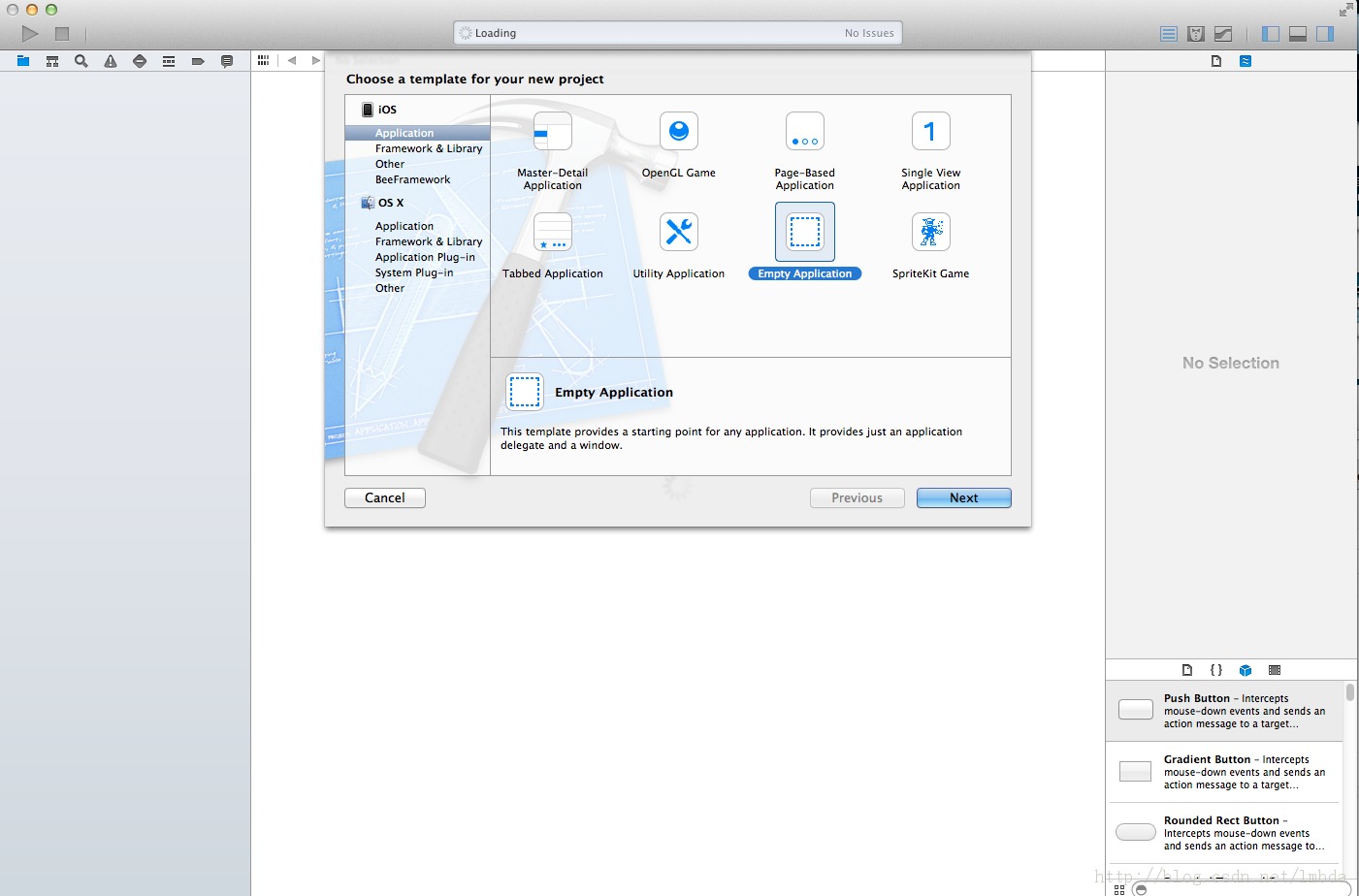Select Application Plug-in category
The height and width of the screenshot is (896, 1359).
click(x=425, y=257)
